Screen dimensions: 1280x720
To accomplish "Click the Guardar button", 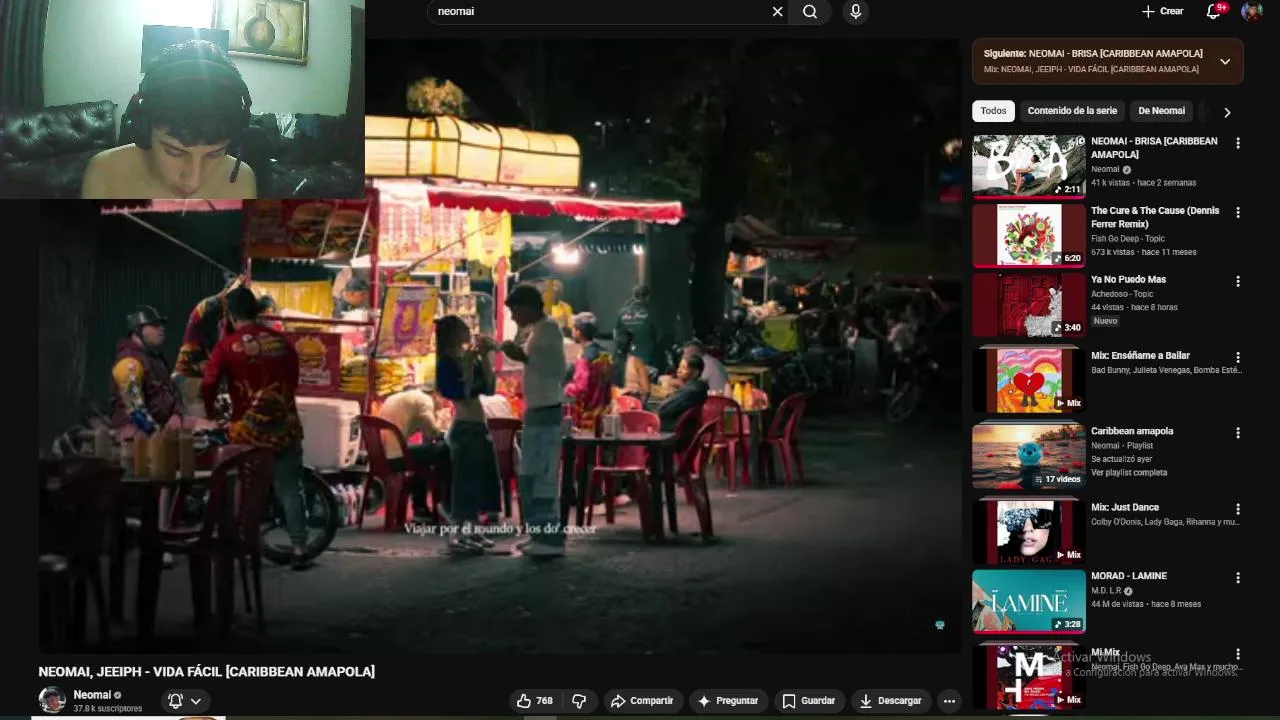I will (x=809, y=701).
